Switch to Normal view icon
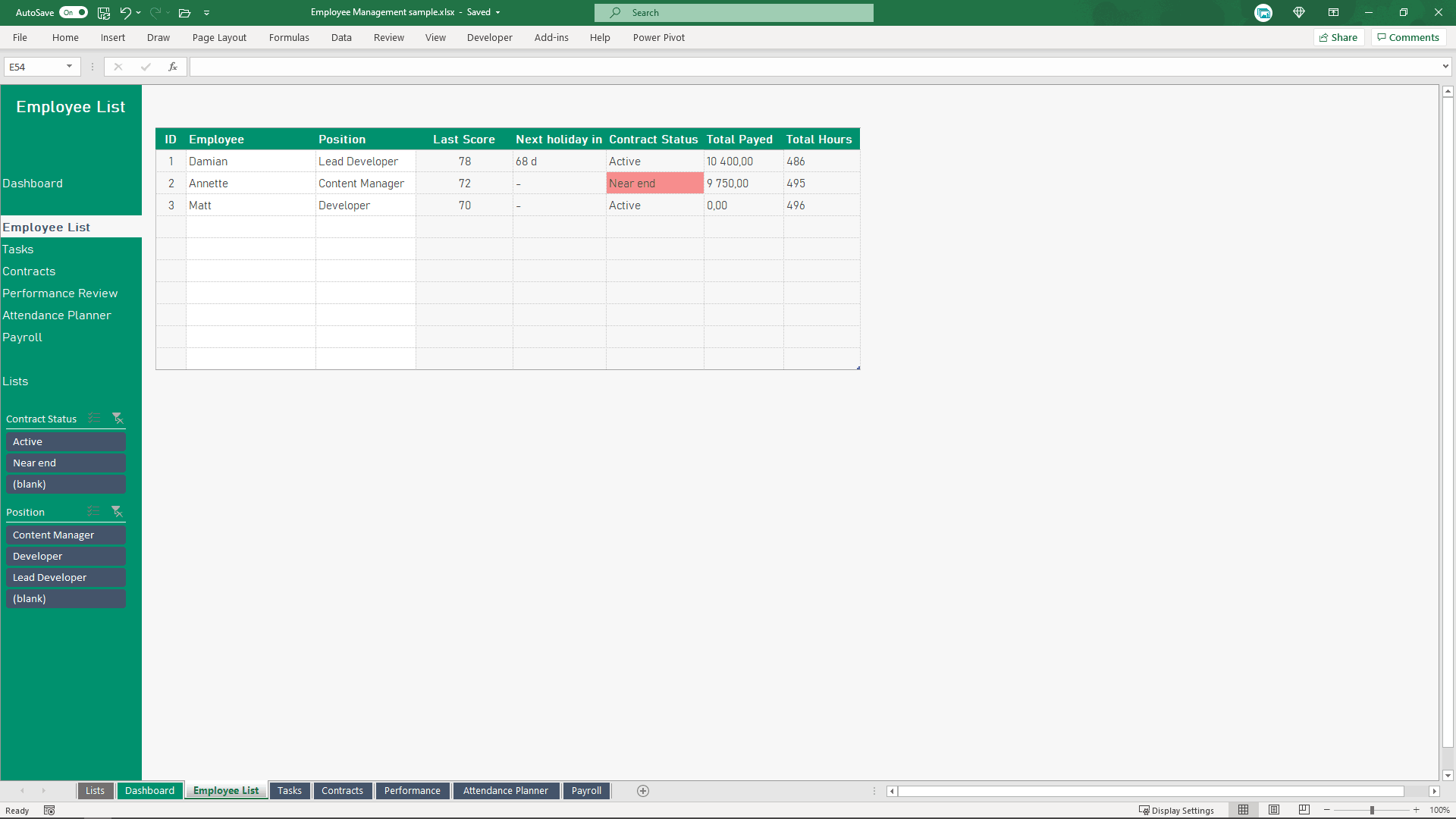 point(1243,810)
